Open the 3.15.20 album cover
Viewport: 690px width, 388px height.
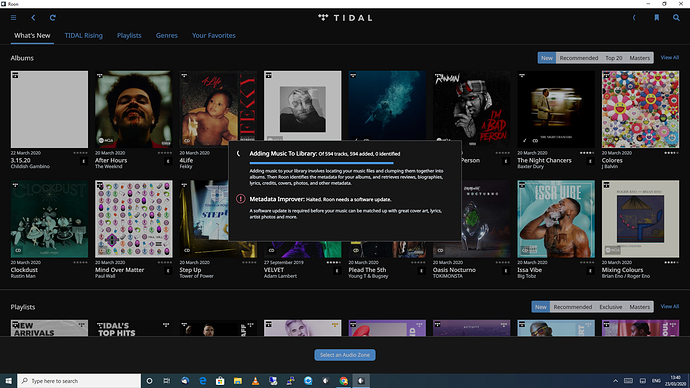coord(49,109)
